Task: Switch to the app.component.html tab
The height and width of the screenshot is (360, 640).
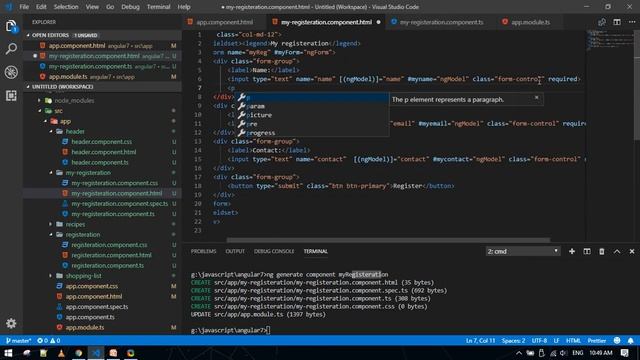Action: (224, 22)
